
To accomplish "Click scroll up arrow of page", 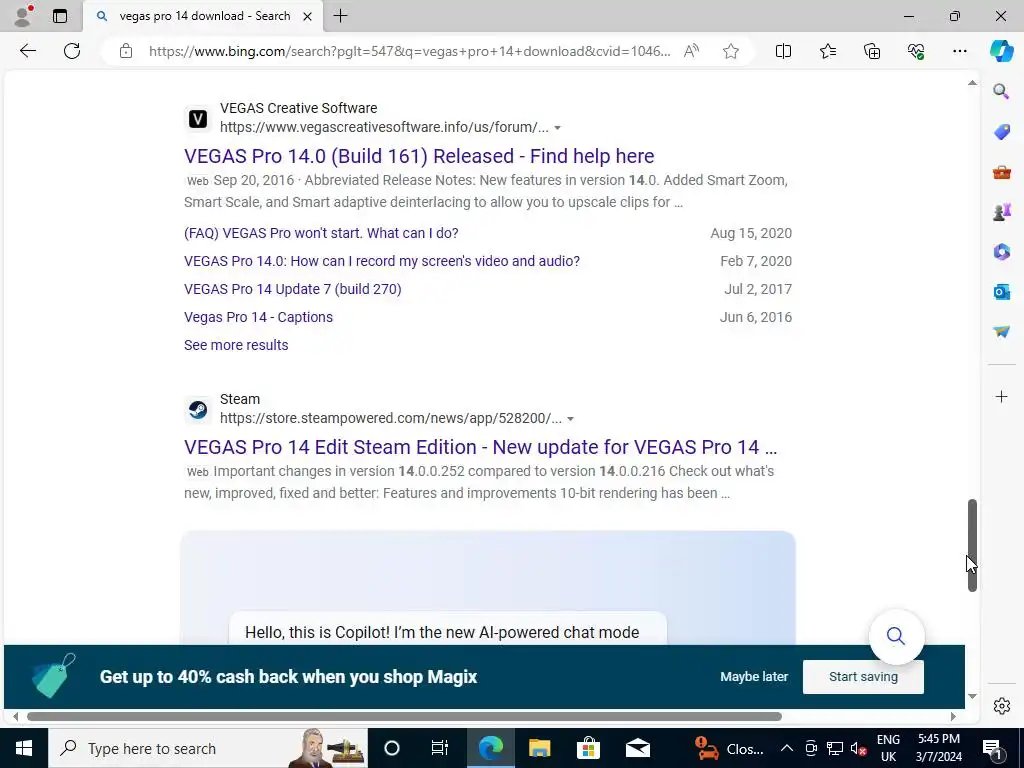I will coord(972,83).
